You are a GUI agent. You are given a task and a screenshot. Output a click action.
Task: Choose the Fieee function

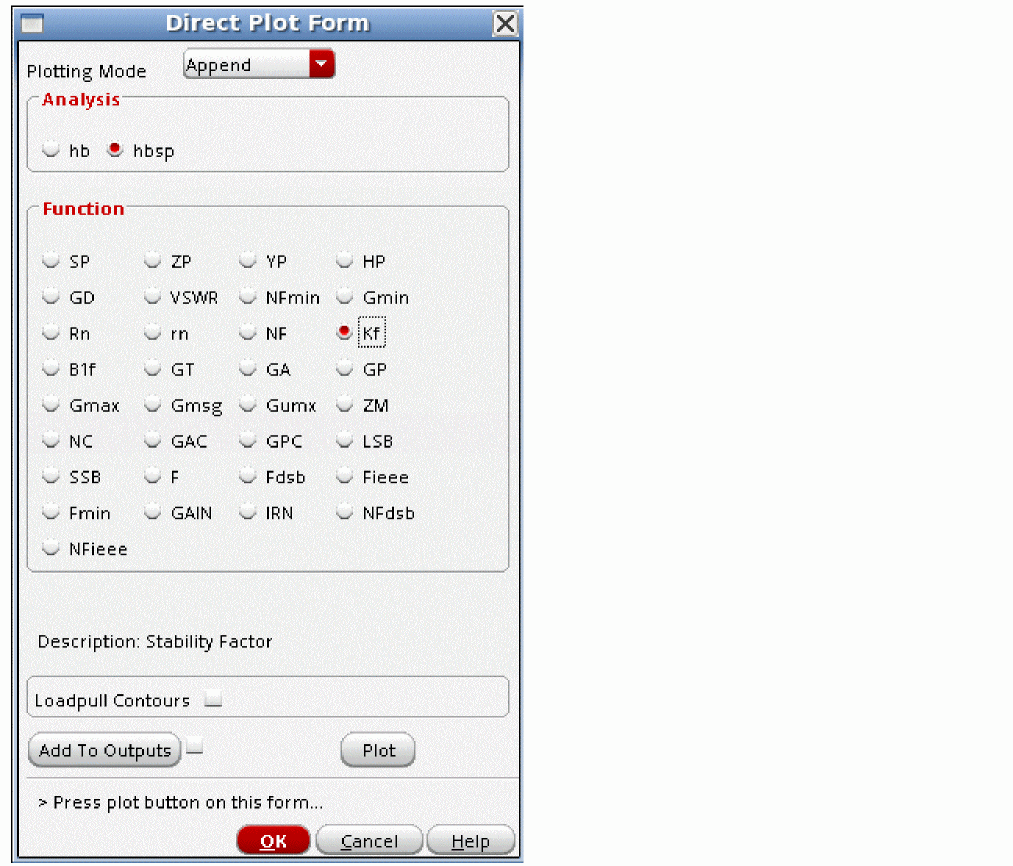click(344, 476)
